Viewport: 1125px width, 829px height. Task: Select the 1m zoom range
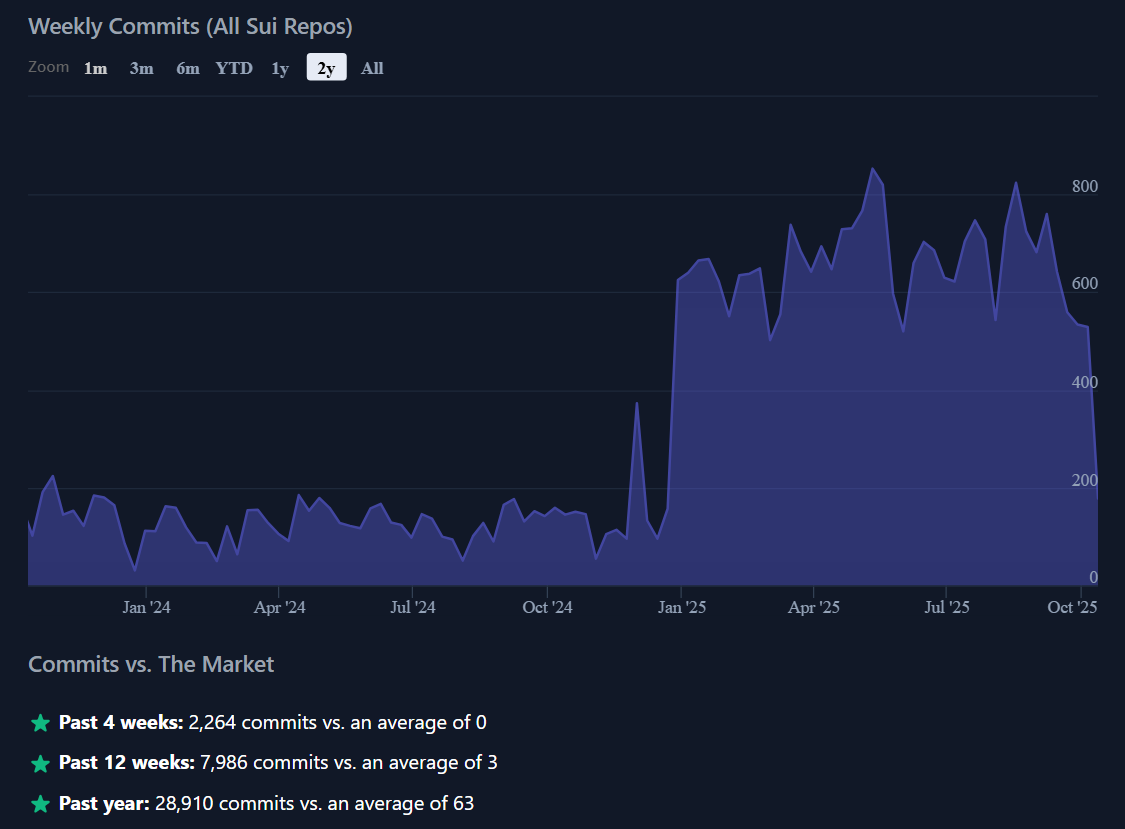95,68
